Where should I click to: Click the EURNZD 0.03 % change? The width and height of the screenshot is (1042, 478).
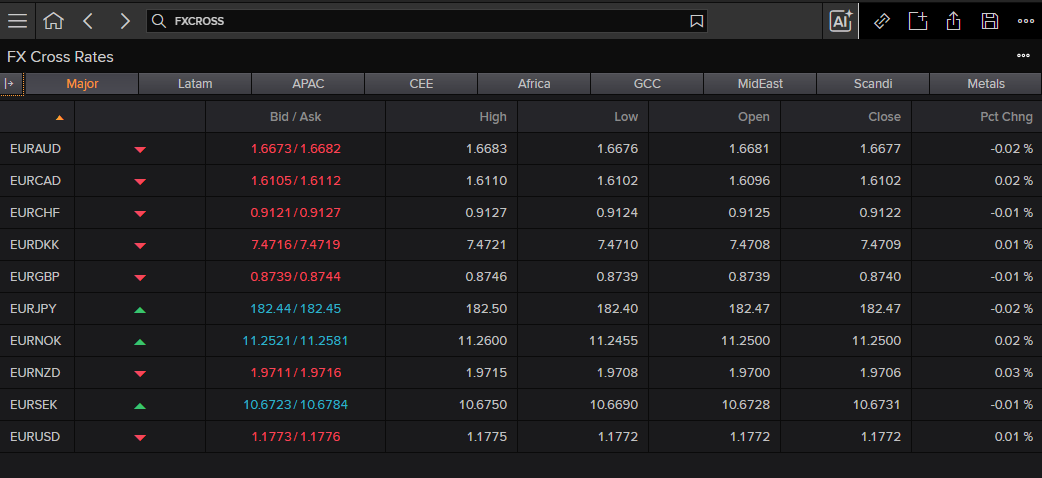click(x=1013, y=372)
